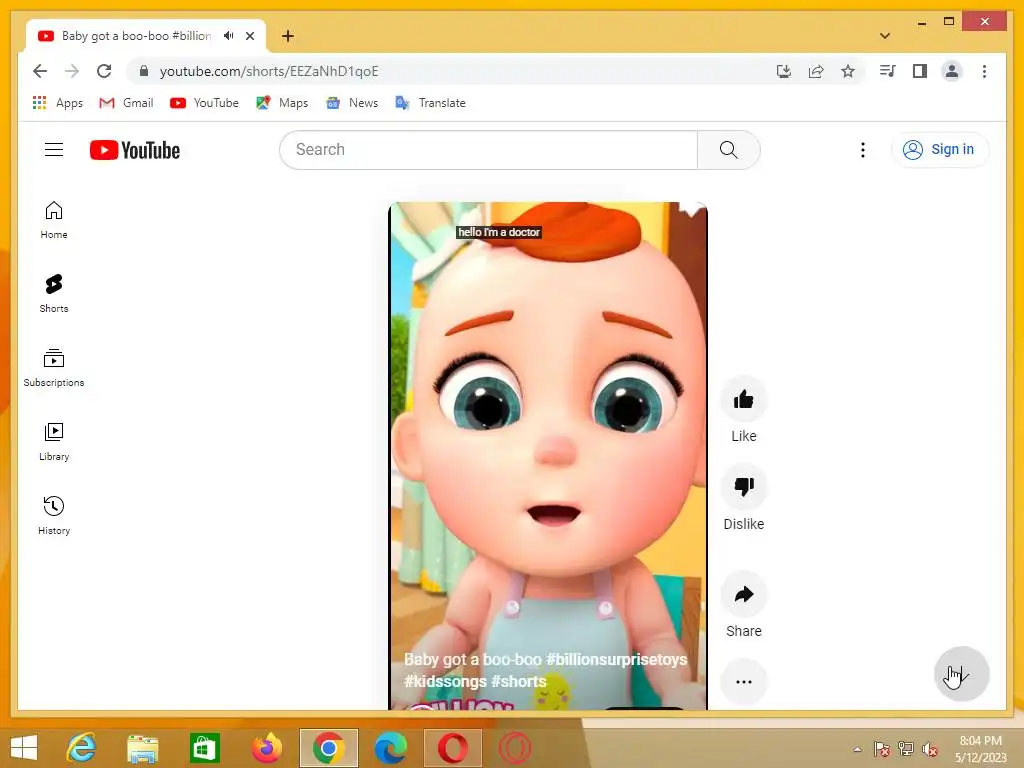Open News bookmark

[353, 103]
